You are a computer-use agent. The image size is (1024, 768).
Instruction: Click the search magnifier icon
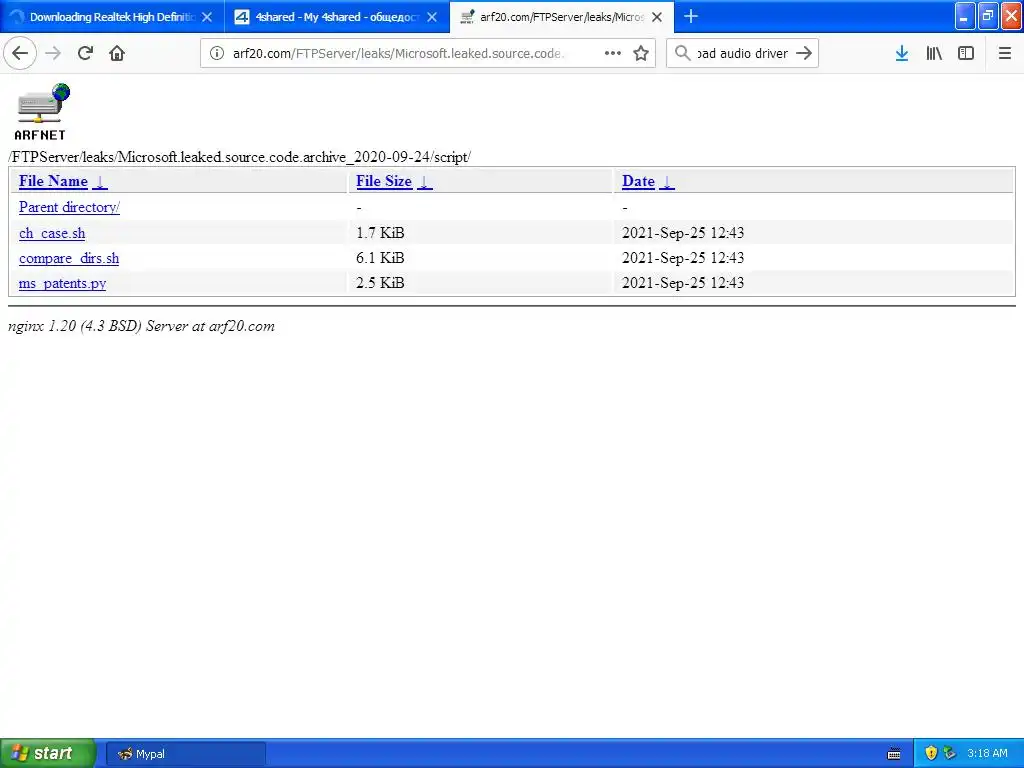click(x=682, y=54)
